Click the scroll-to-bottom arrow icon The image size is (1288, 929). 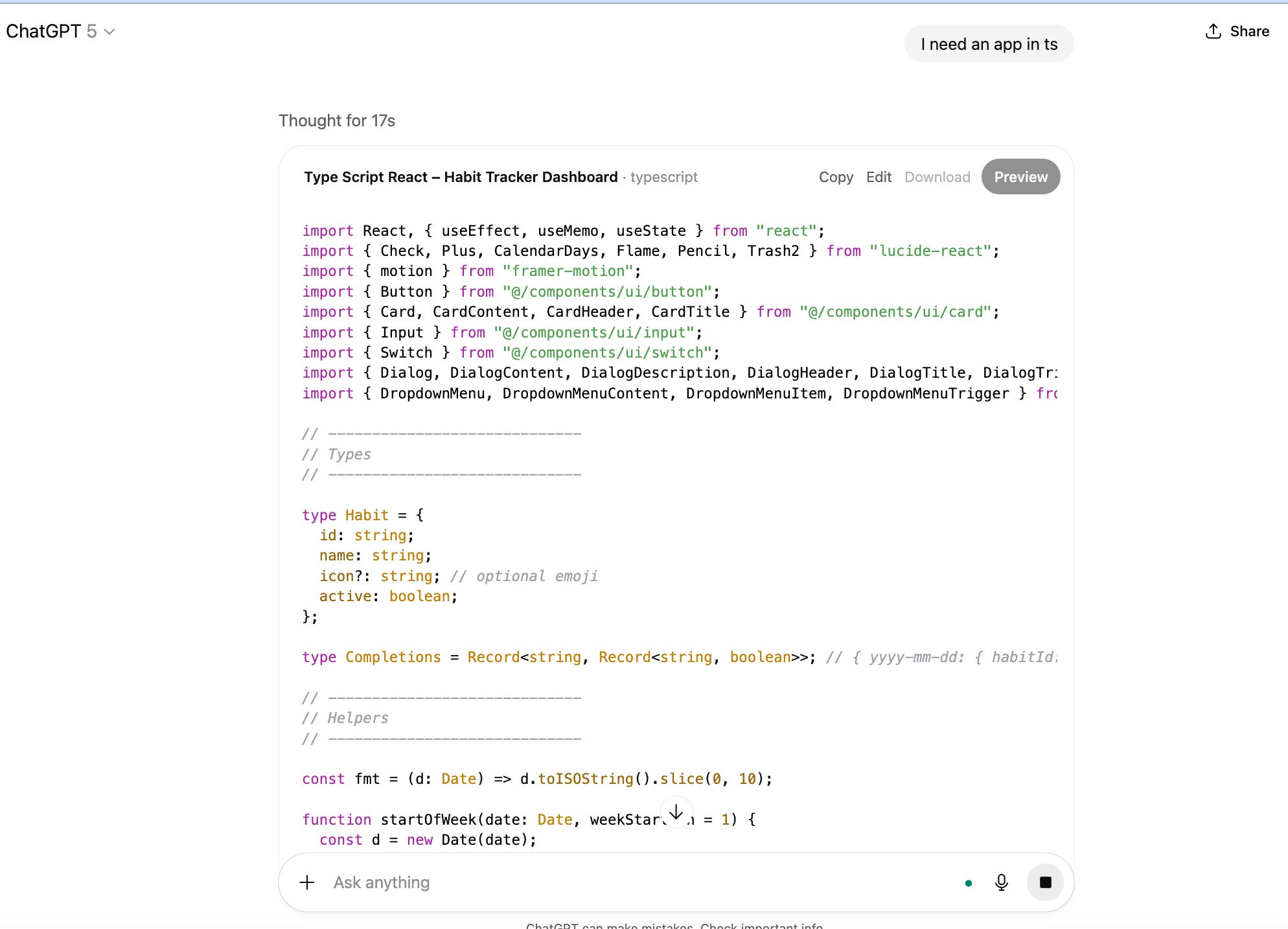click(676, 812)
